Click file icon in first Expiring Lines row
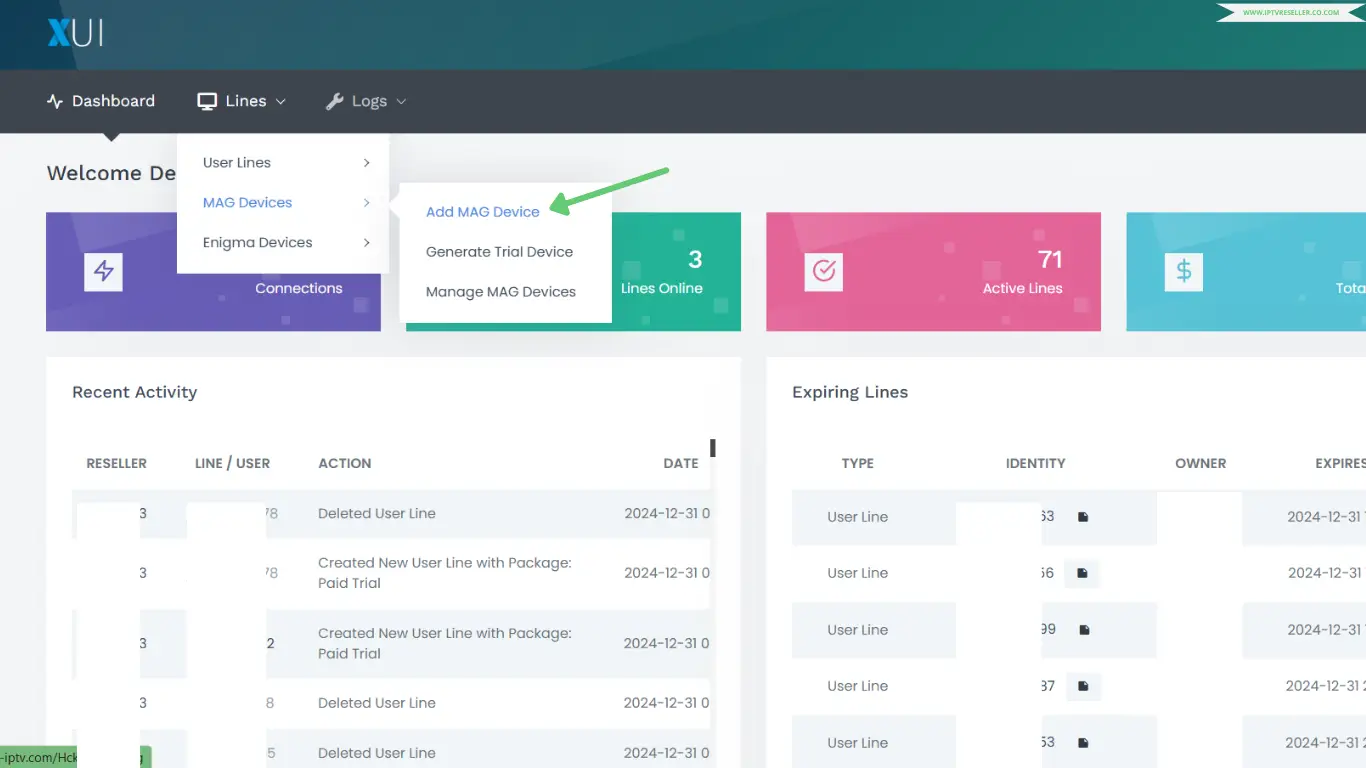1366x768 pixels. (x=1083, y=517)
